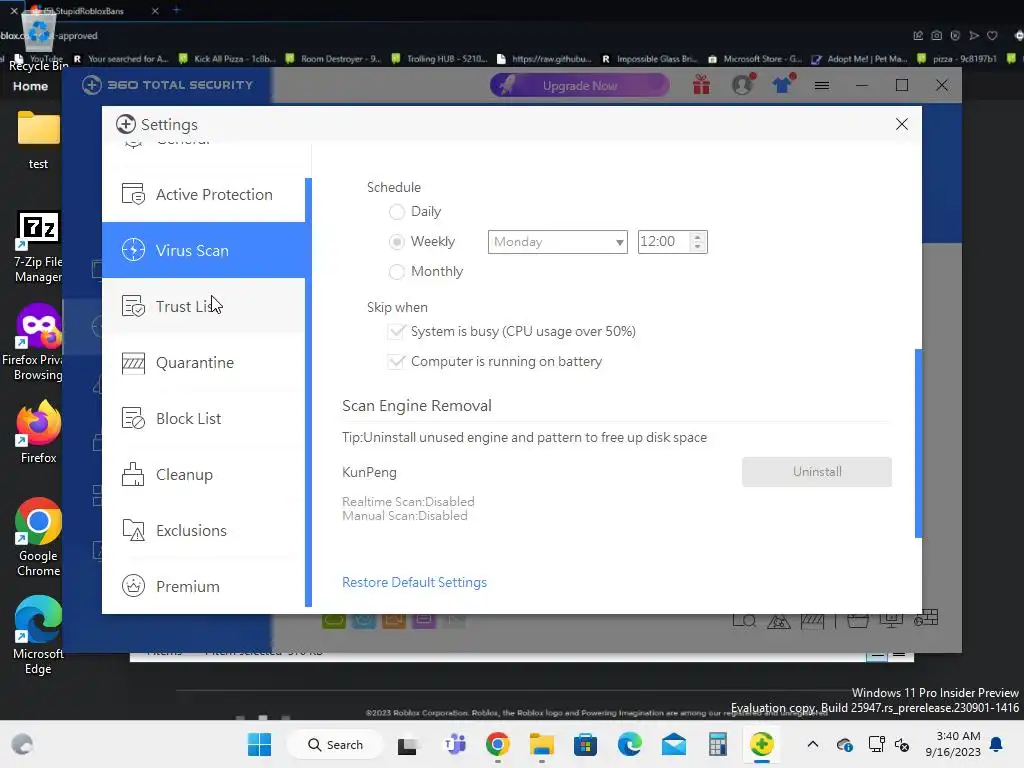Click the taskbar Search box

pos(336,744)
